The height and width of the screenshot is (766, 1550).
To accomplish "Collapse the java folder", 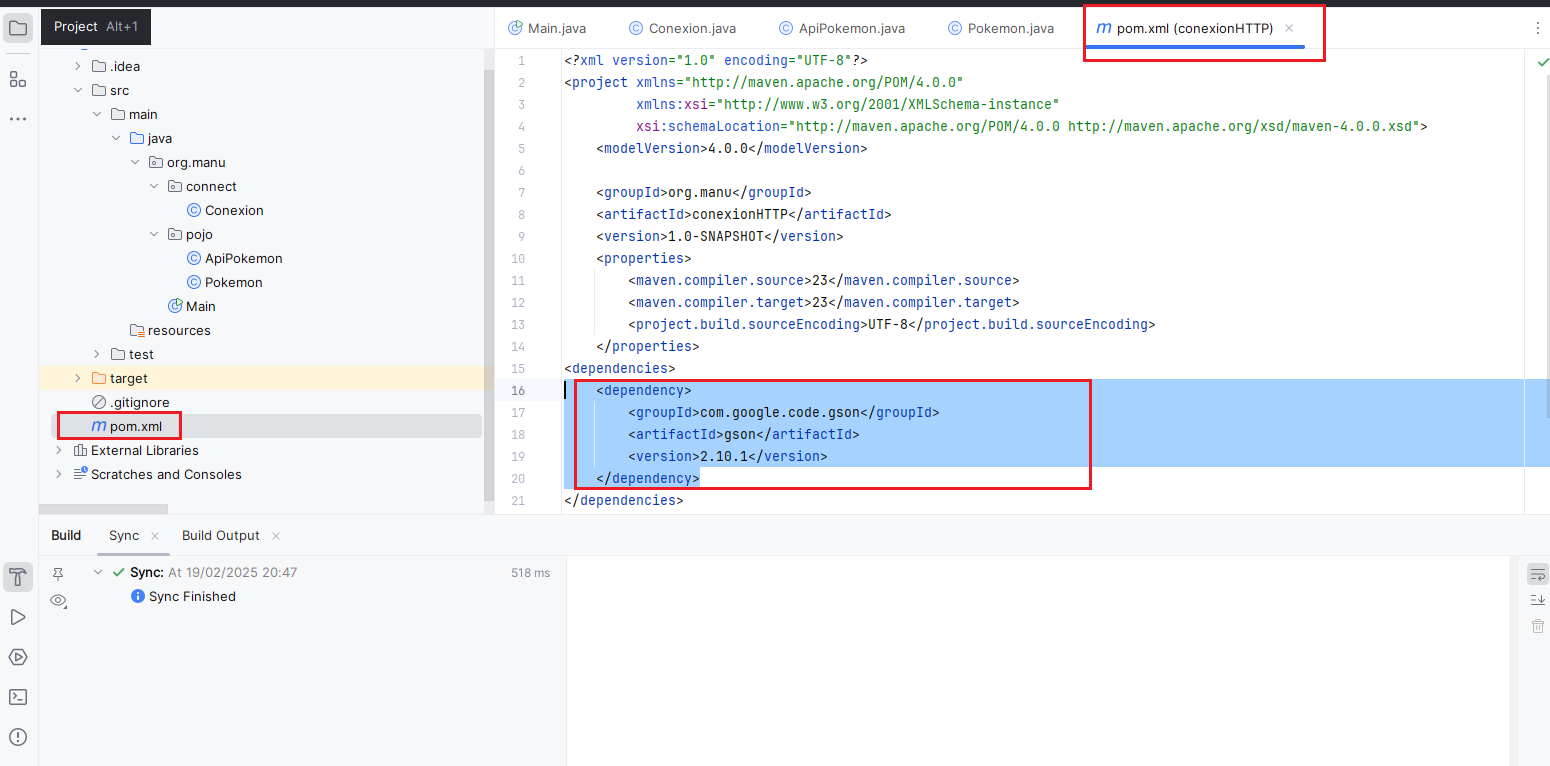I will 116,138.
